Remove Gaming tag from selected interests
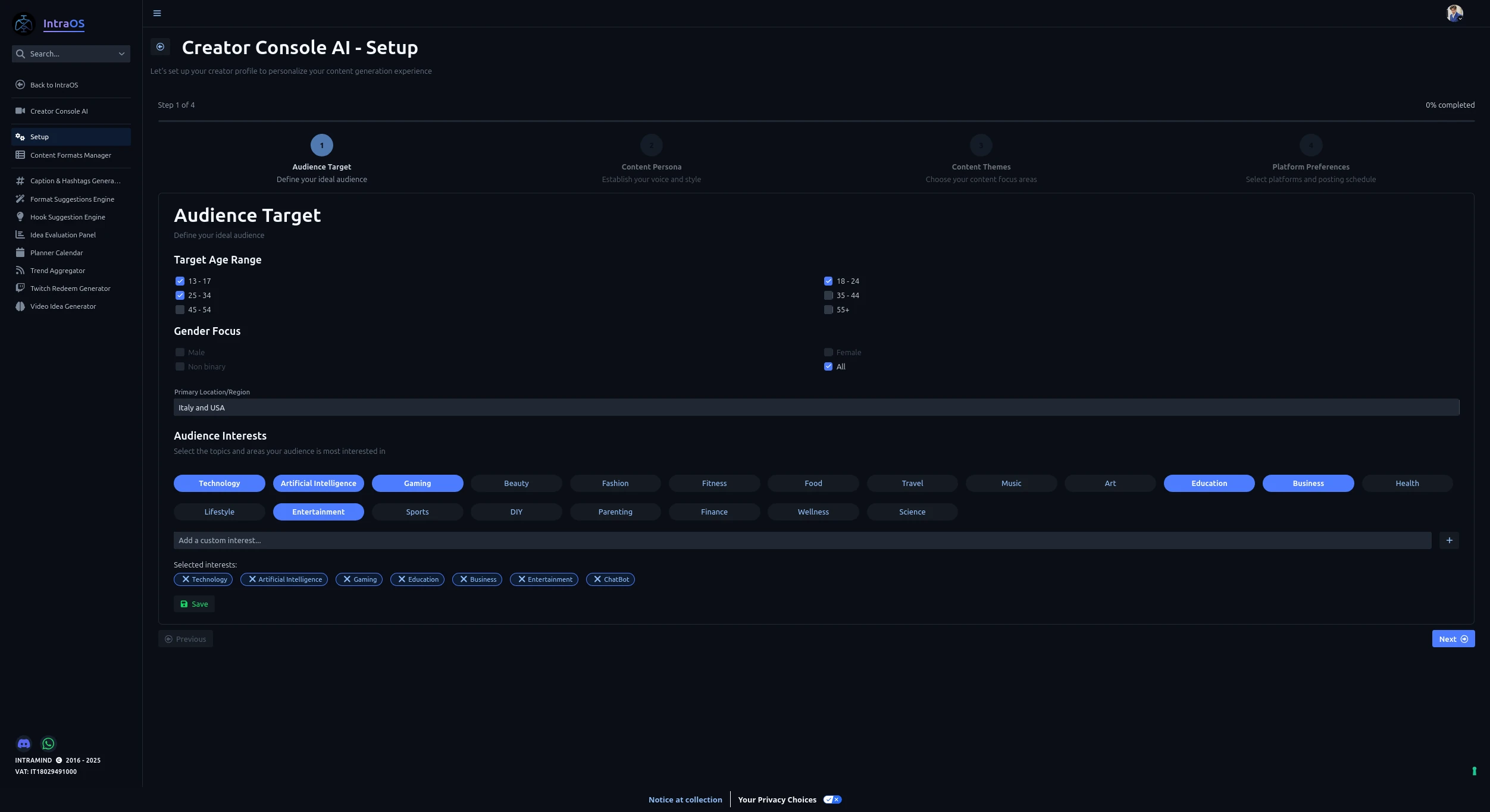This screenshot has height=812, width=1490. click(347, 579)
